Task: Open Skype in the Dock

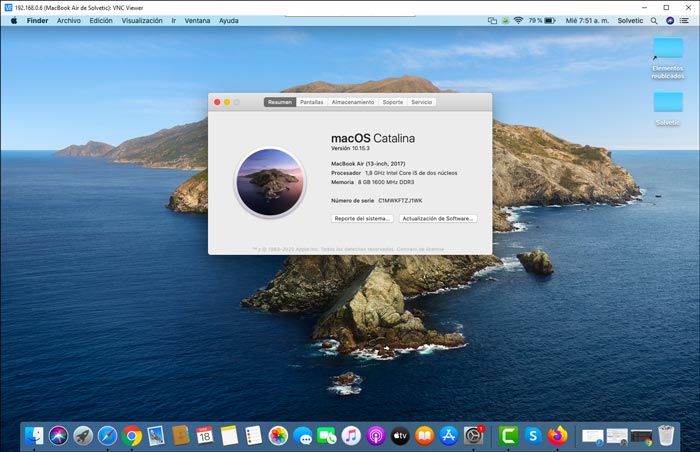Action: point(533,435)
